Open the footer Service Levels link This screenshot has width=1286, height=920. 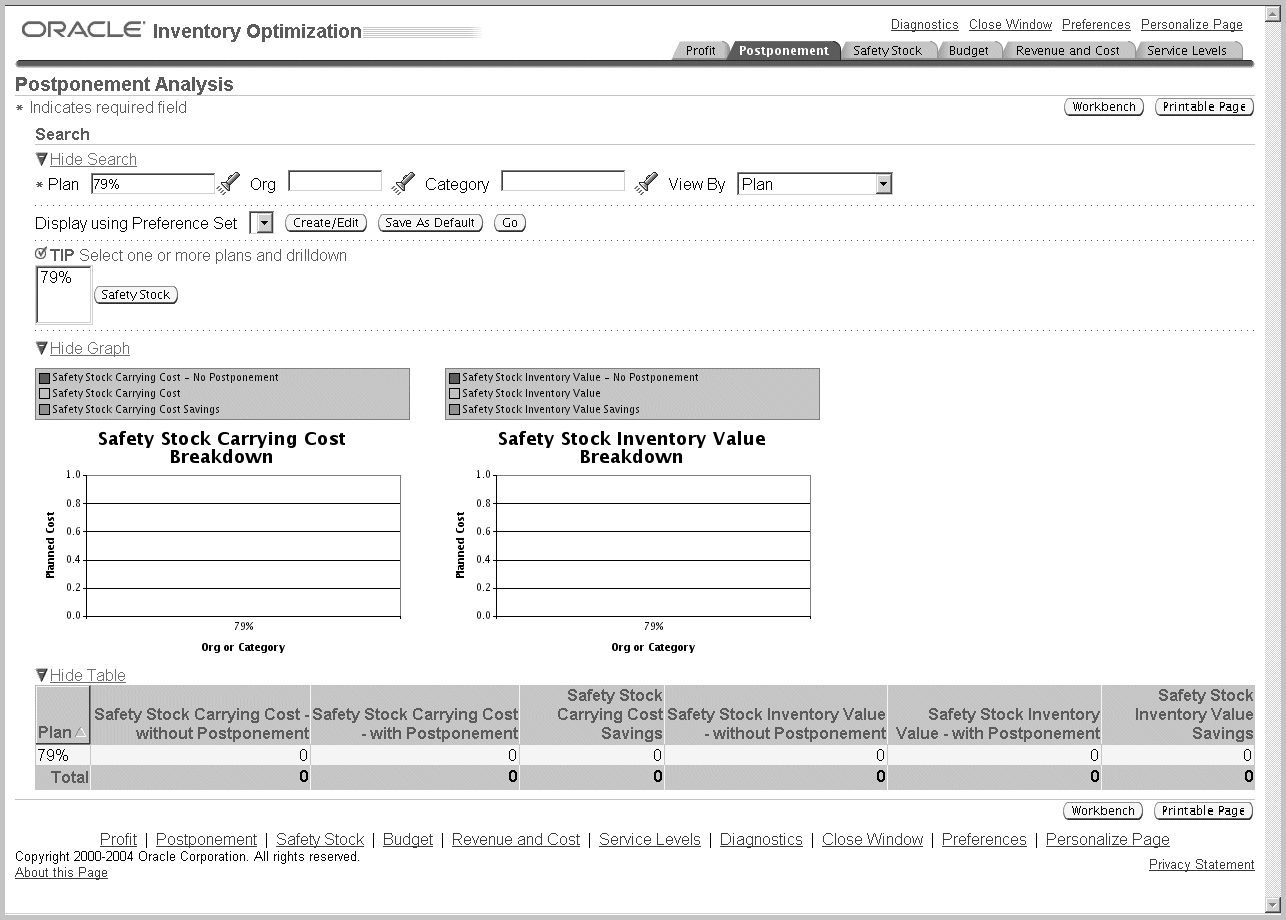tap(650, 839)
